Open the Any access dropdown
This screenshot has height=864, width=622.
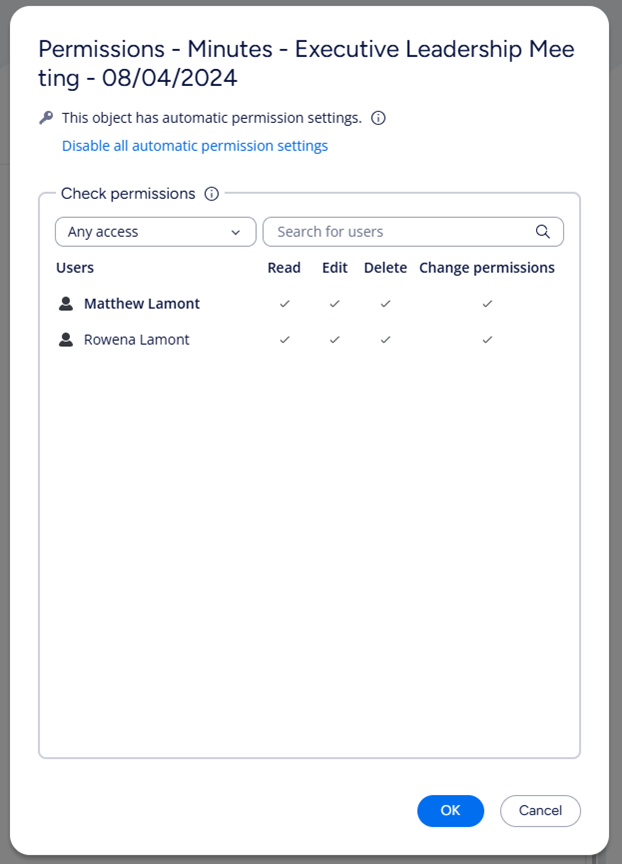click(156, 231)
